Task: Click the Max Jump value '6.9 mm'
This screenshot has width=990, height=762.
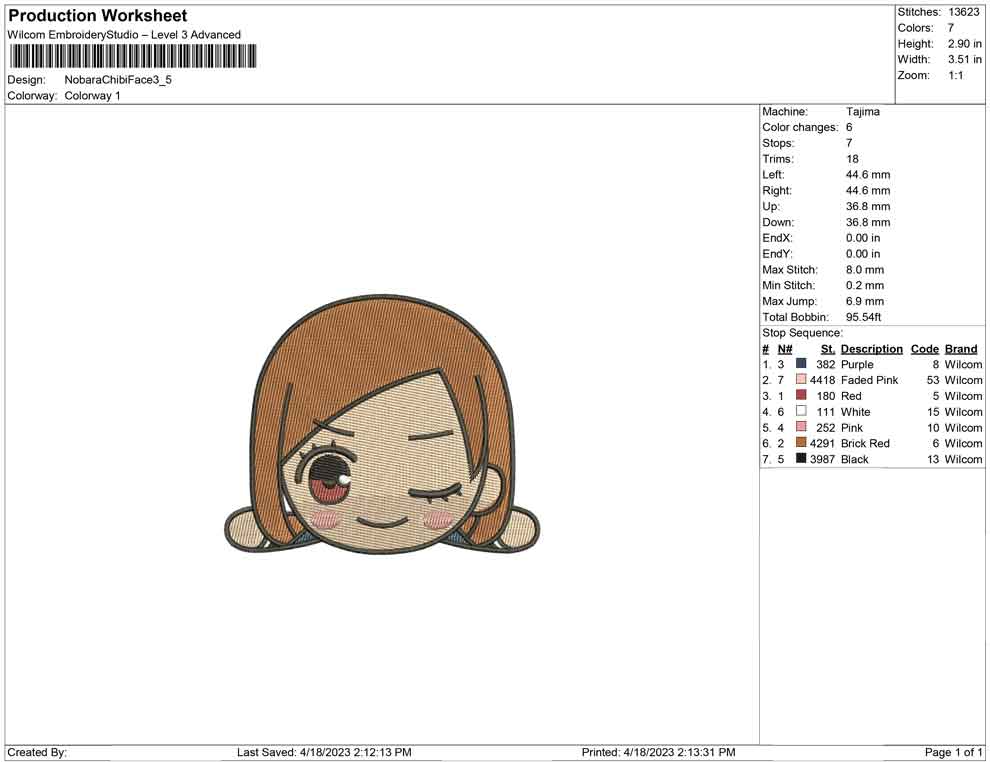Action: 865,301
